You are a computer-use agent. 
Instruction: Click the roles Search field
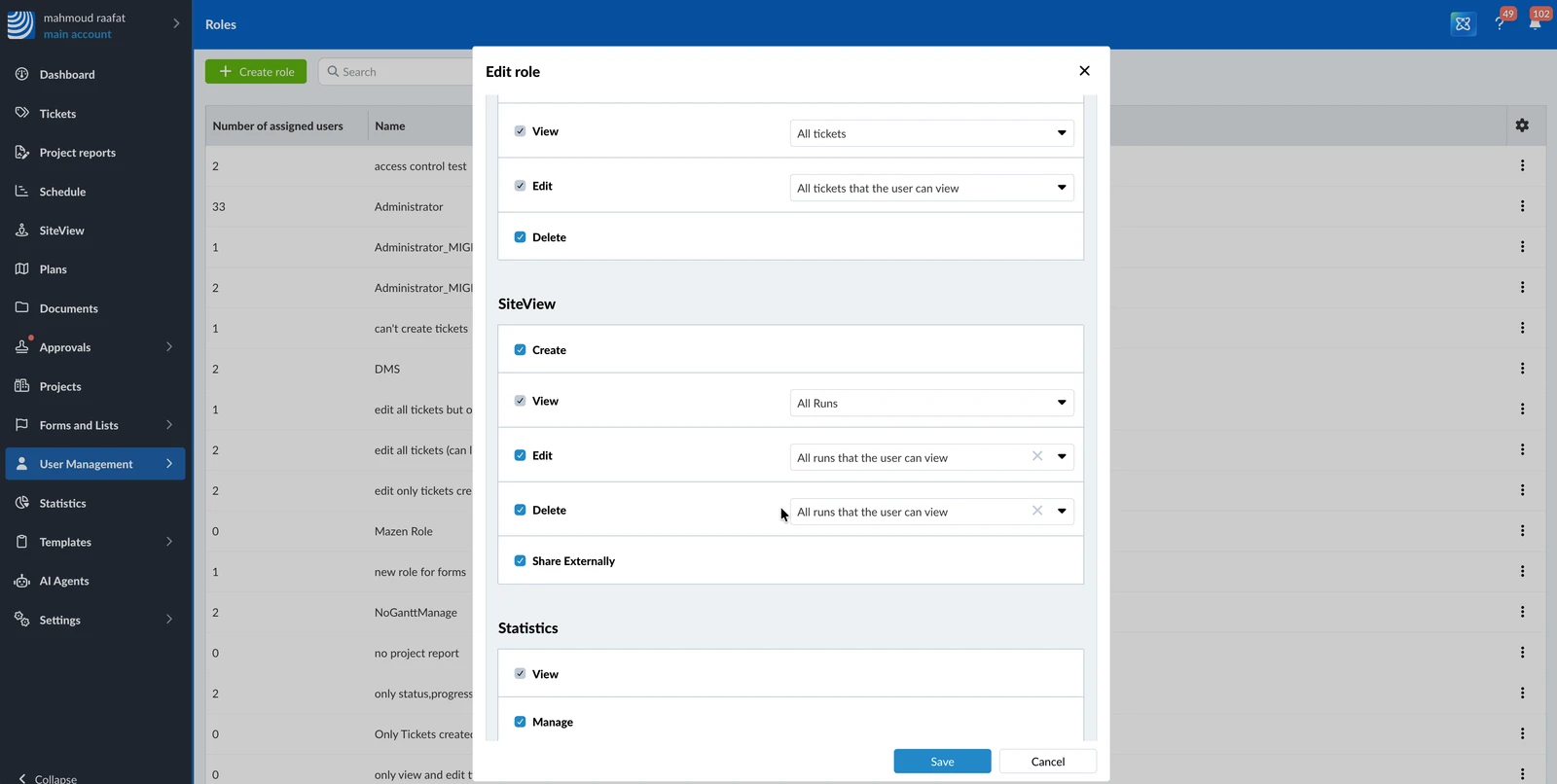pyautogui.click(x=396, y=72)
